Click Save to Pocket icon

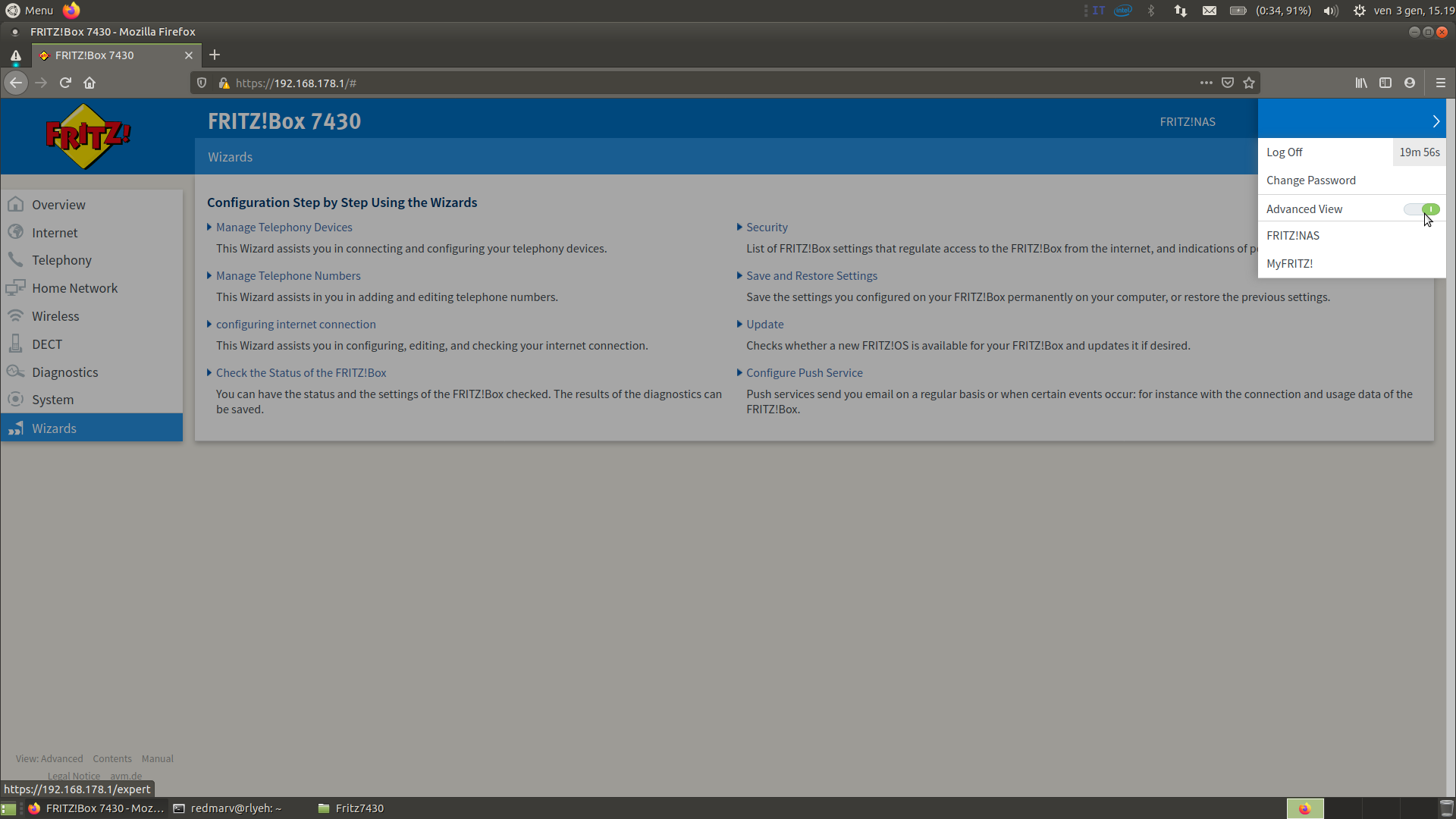(x=1228, y=83)
